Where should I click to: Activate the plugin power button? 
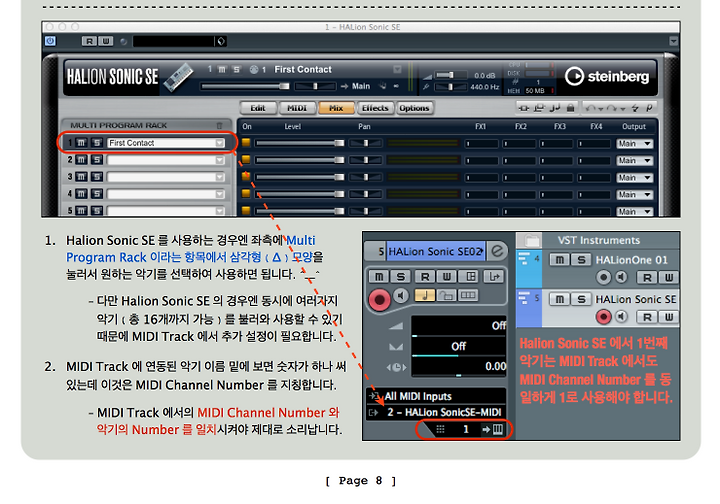(x=50, y=41)
